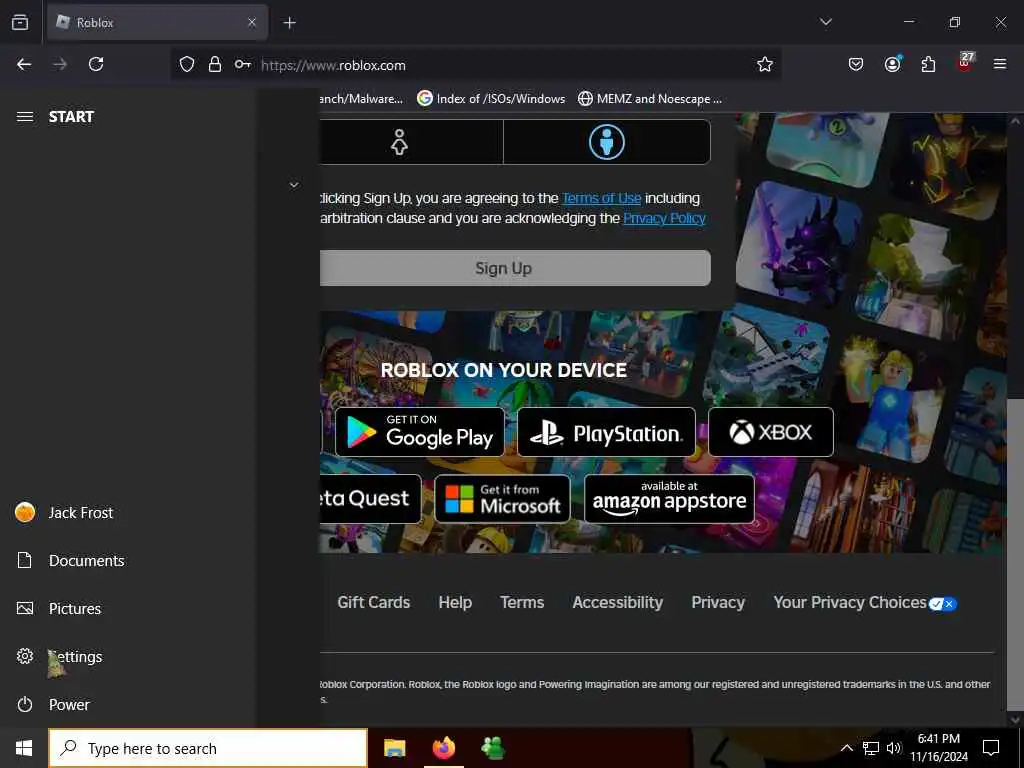Open Your Privacy Choices link
The image size is (1024, 768).
(865, 602)
